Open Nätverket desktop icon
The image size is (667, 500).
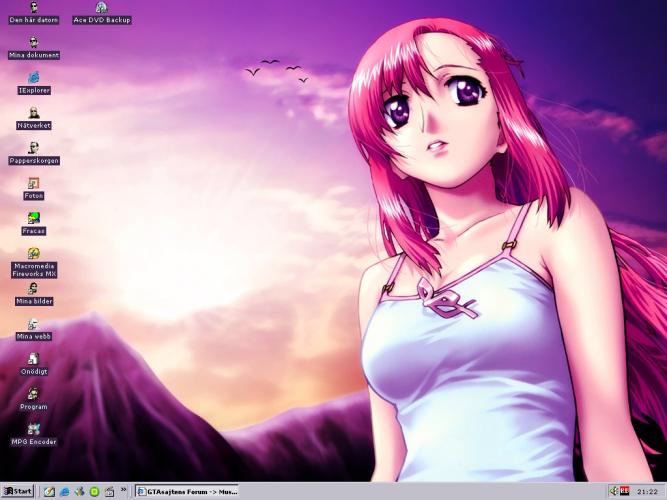(33, 114)
